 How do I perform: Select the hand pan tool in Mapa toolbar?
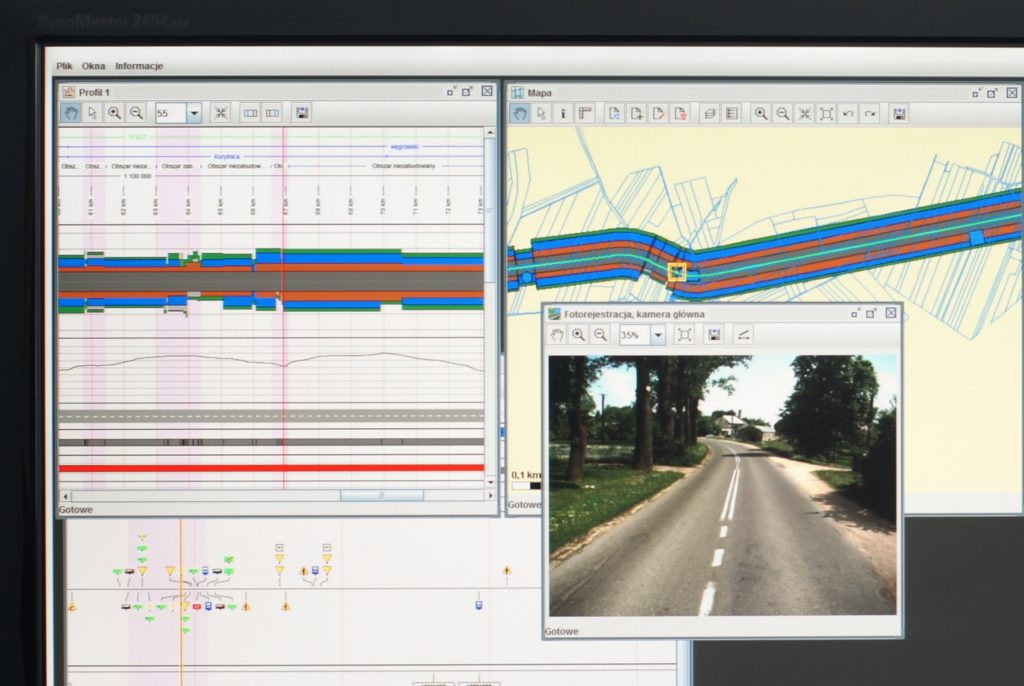pos(520,114)
